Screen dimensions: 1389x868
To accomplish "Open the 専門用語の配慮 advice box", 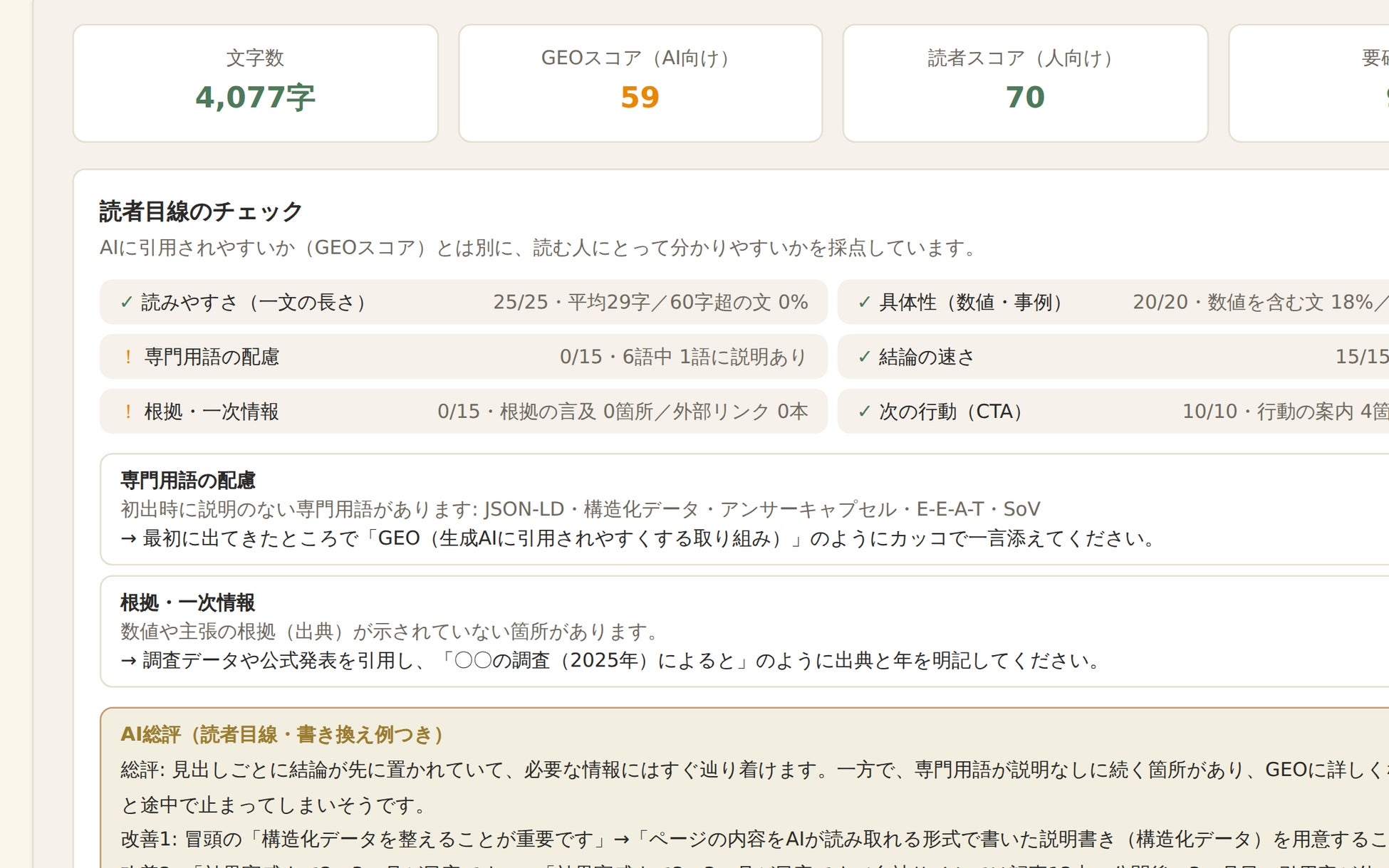I will (x=744, y=509).
